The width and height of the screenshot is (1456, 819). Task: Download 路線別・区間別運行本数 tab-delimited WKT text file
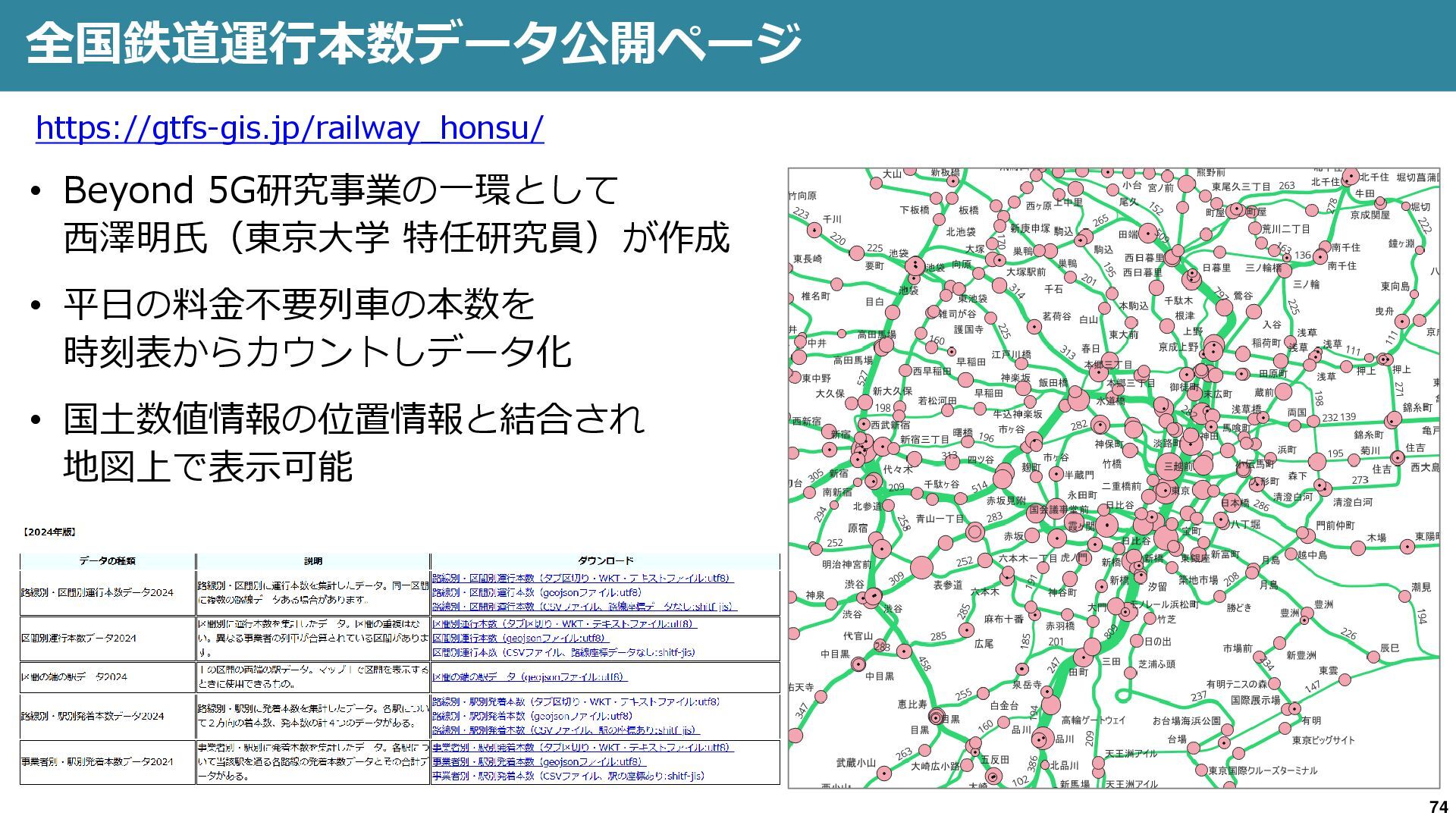[x=582, y=578]
